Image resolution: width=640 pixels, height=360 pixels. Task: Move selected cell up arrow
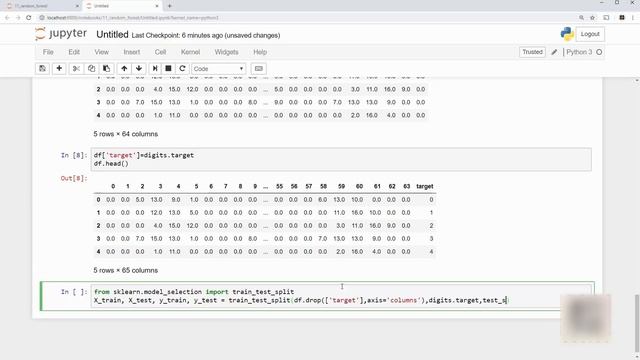click(124, 69)
